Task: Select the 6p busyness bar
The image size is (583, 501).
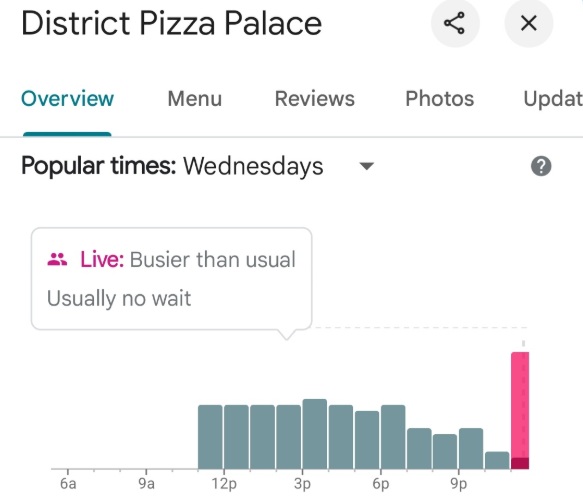Action: point(393,437)
